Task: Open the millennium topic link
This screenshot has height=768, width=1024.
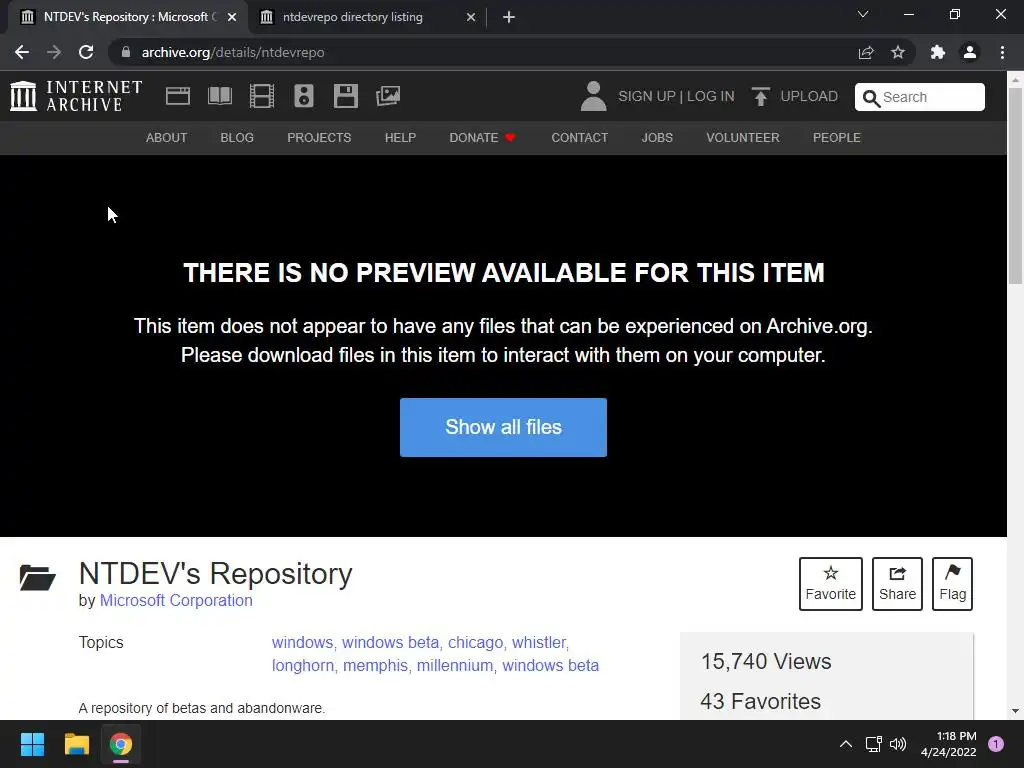Action: pyautogui.click(x=455, y=665)
